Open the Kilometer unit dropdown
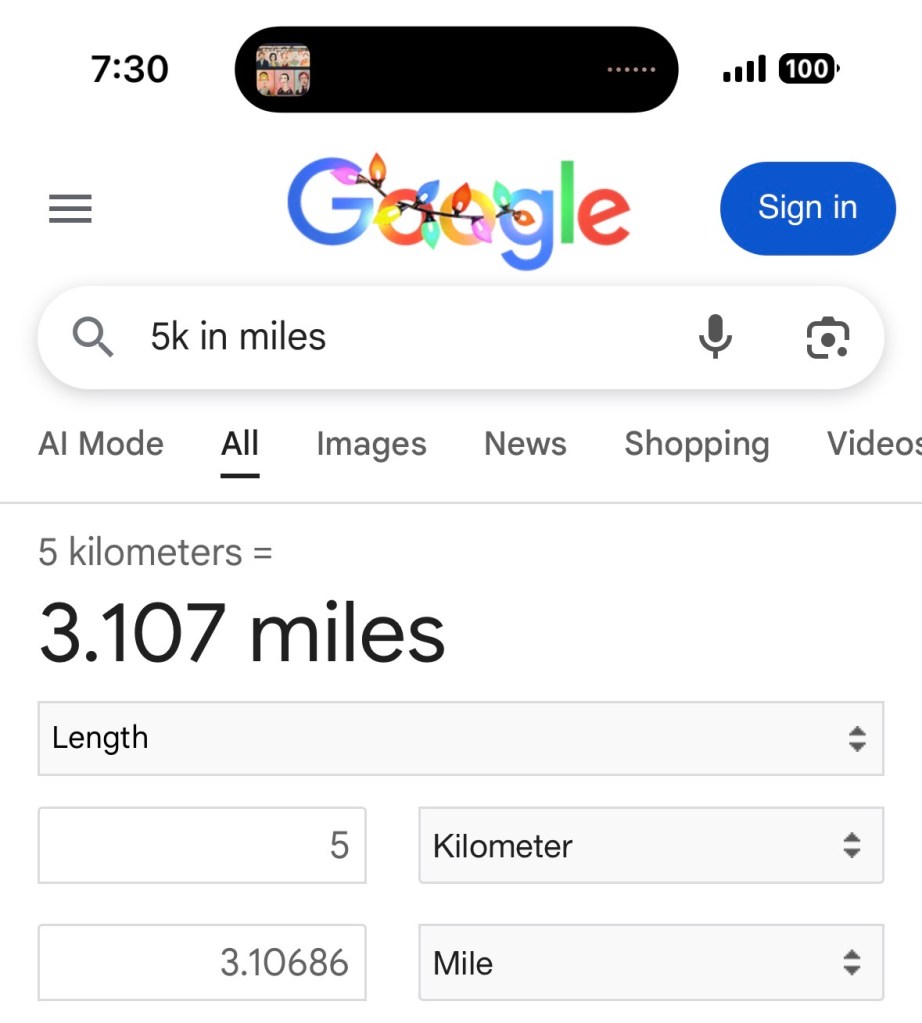This screenshot has width=922, height=1023. click(x=650, y=845)
